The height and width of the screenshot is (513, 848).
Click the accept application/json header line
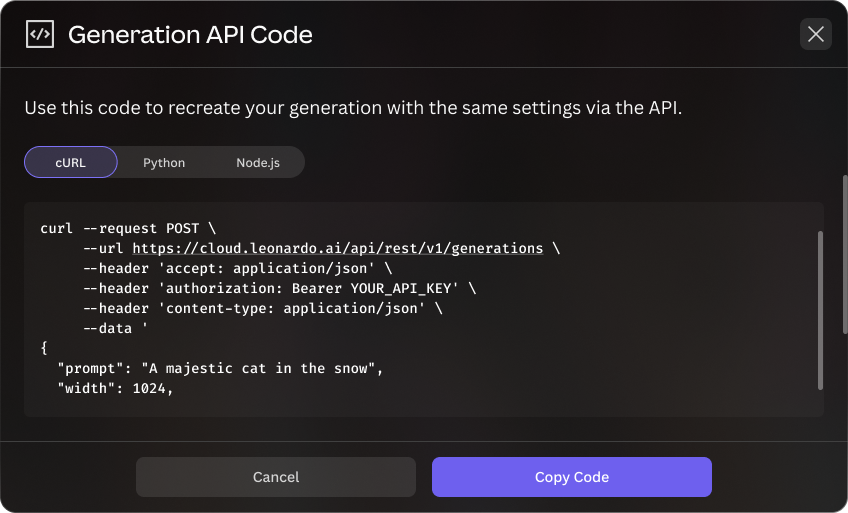tap(237, 268)
